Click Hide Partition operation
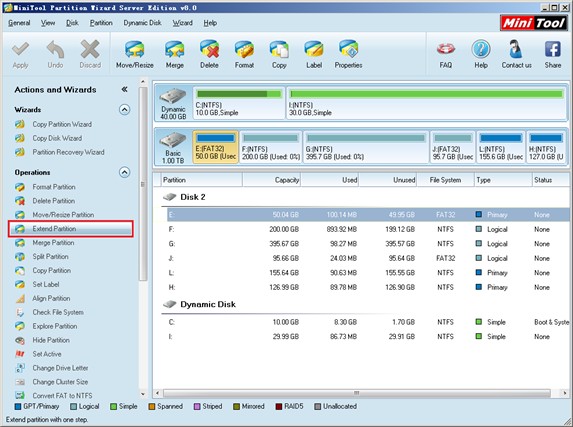Screen dimensions: 573x427 pyautogui.click(x=51, y=340)
